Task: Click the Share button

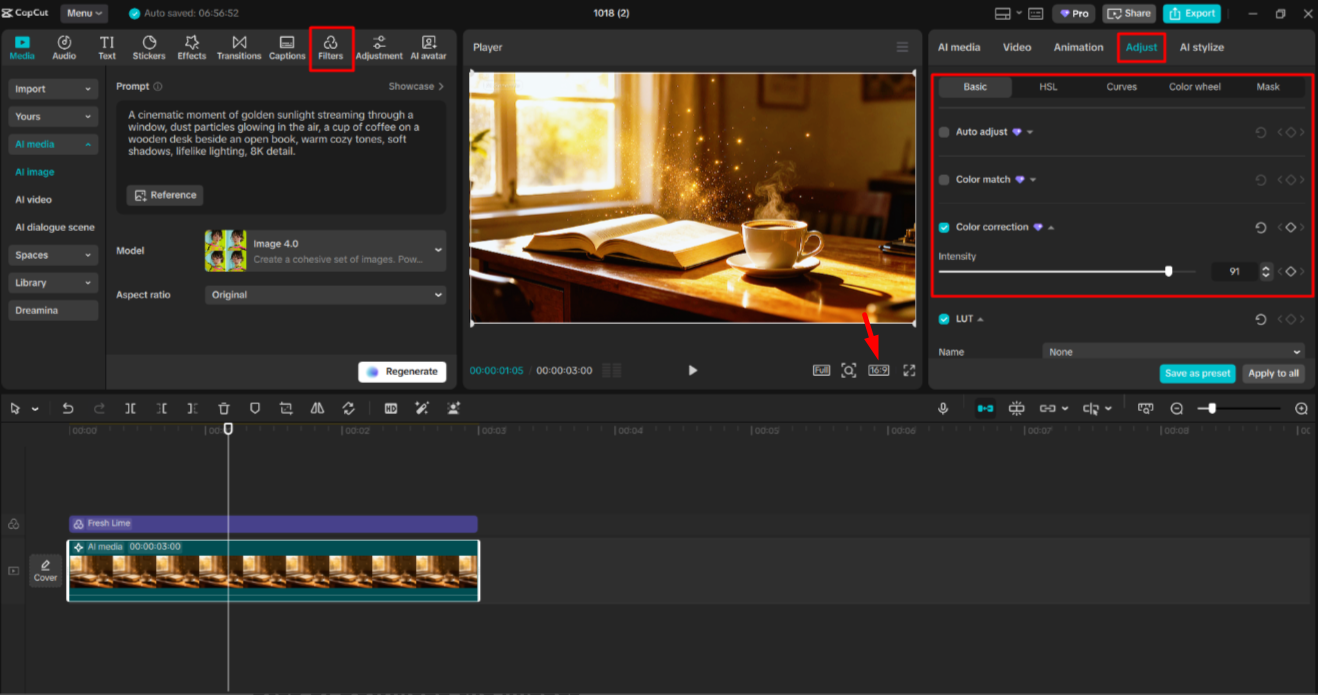Action: click(x=1129, y=13)
